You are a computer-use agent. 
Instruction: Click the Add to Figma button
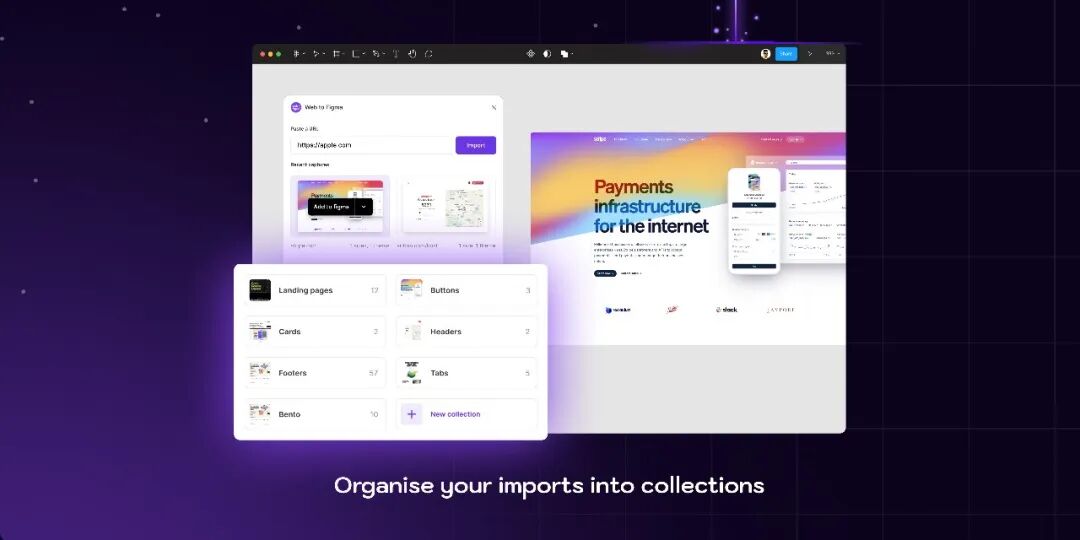point(332,207)
